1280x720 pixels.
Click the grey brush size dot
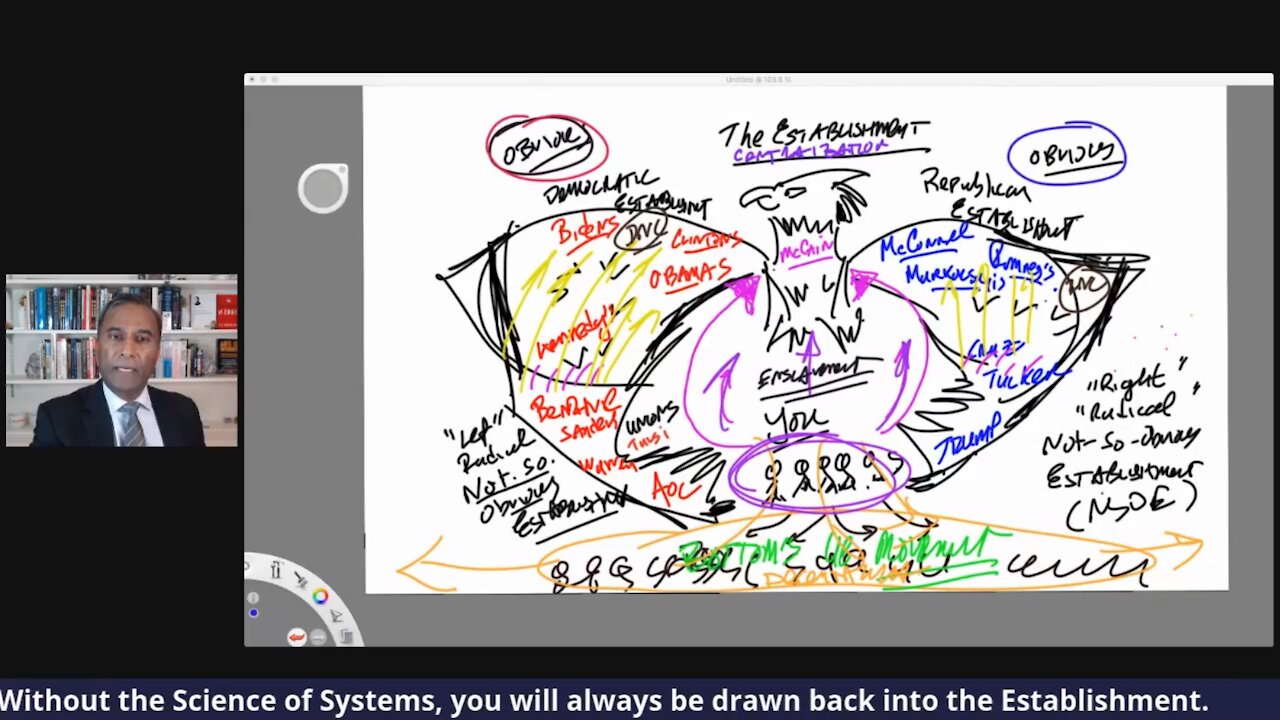[x=253, y=598]
